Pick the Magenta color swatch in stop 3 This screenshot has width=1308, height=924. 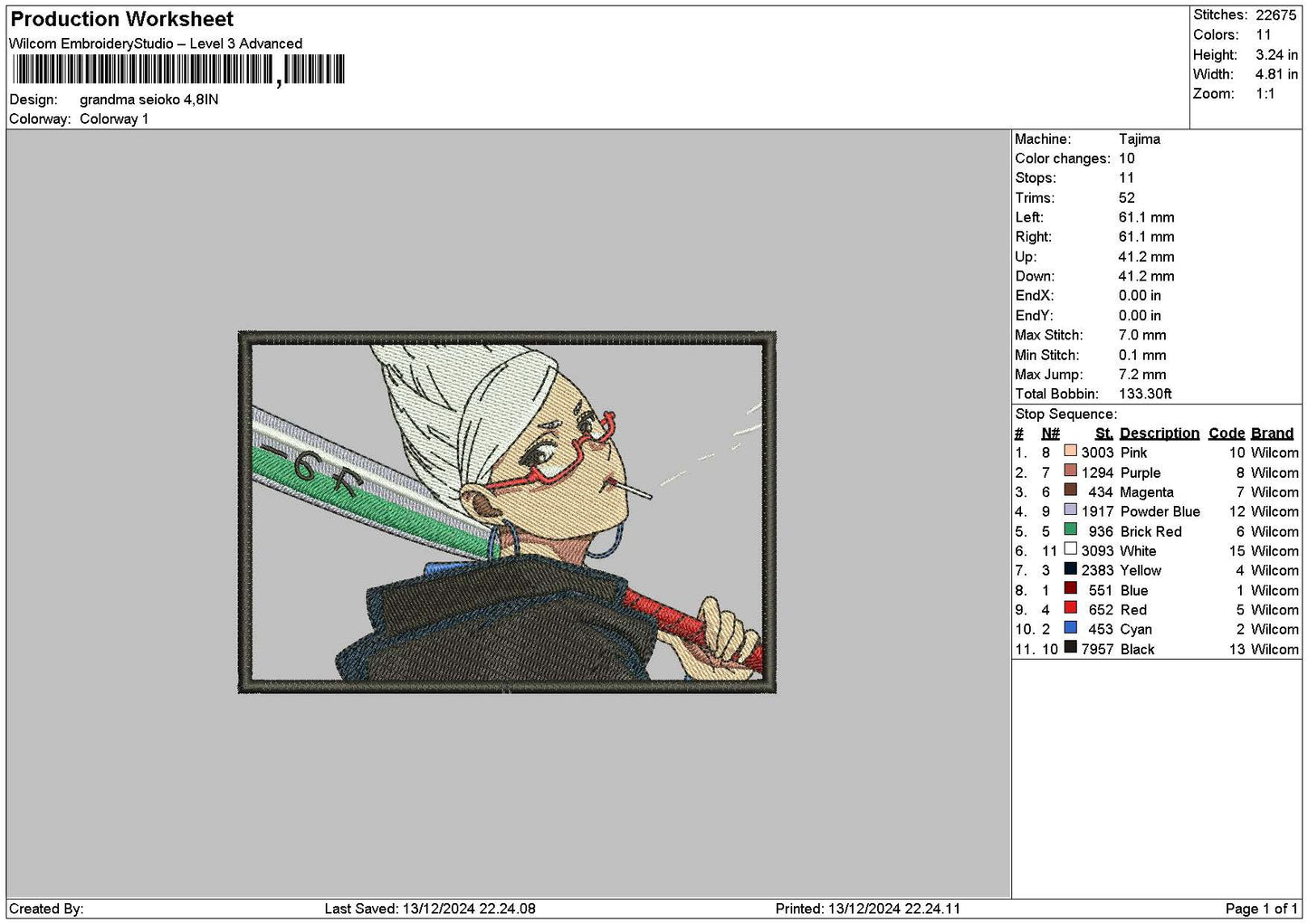click(1071, 491)
